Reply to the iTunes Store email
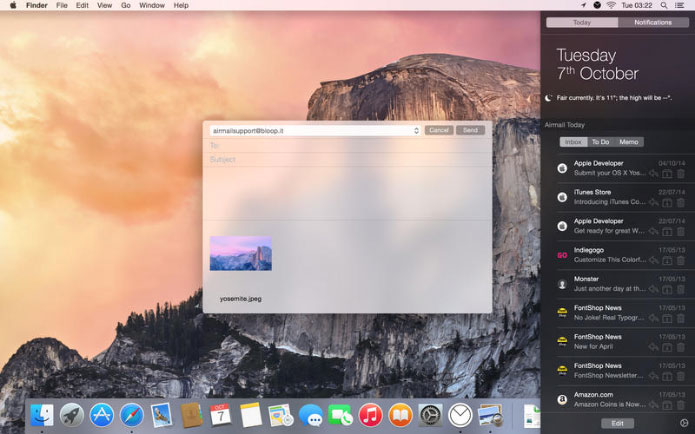 coord(654,202)
